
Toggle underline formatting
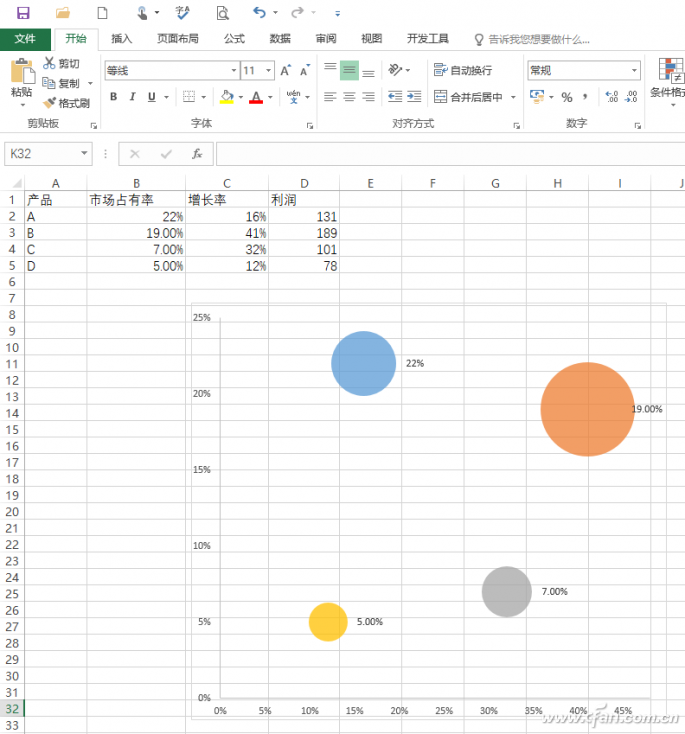152,97
